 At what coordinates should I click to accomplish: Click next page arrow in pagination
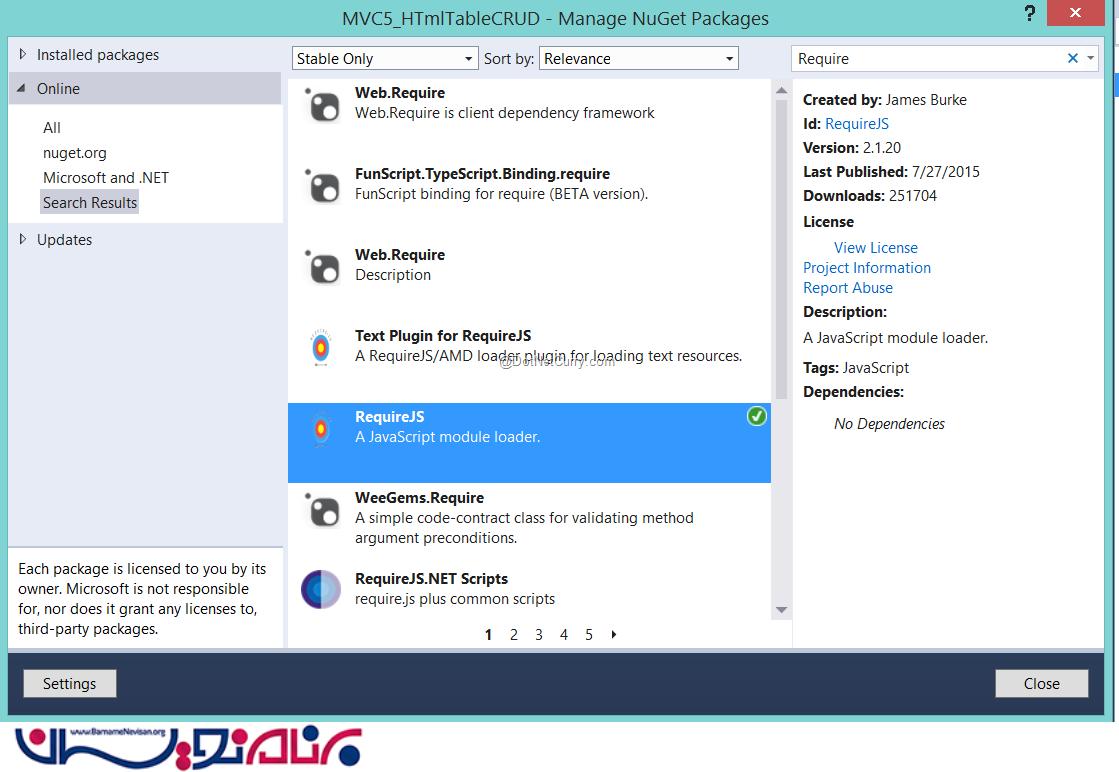(x=613, y=635)
